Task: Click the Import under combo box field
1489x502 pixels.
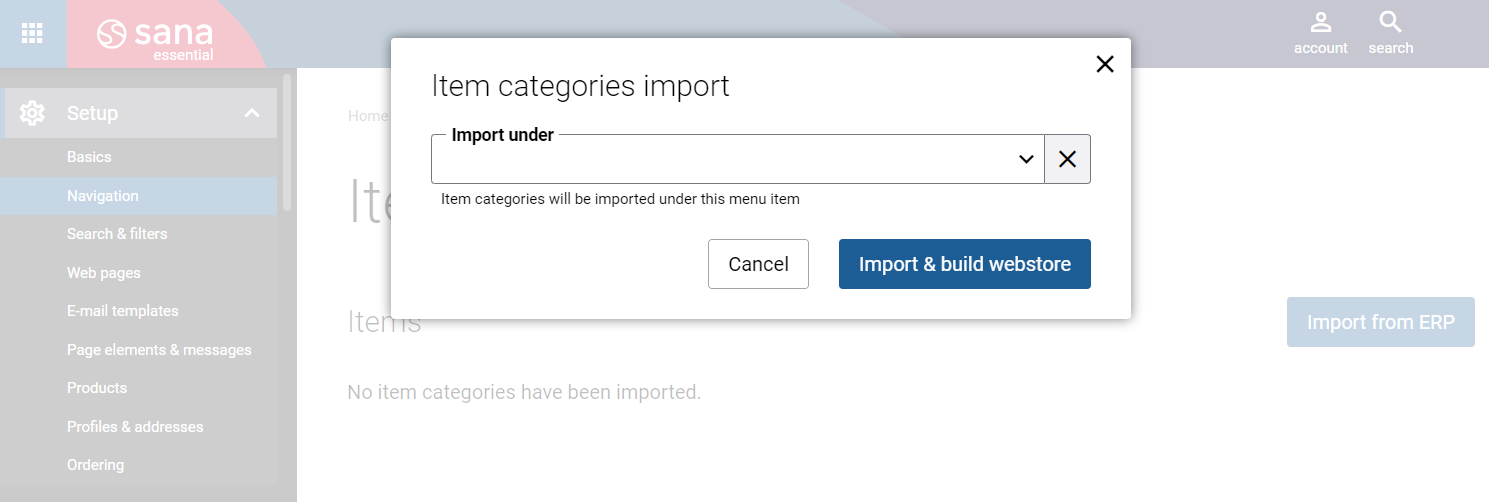Action: coord(720,160)
